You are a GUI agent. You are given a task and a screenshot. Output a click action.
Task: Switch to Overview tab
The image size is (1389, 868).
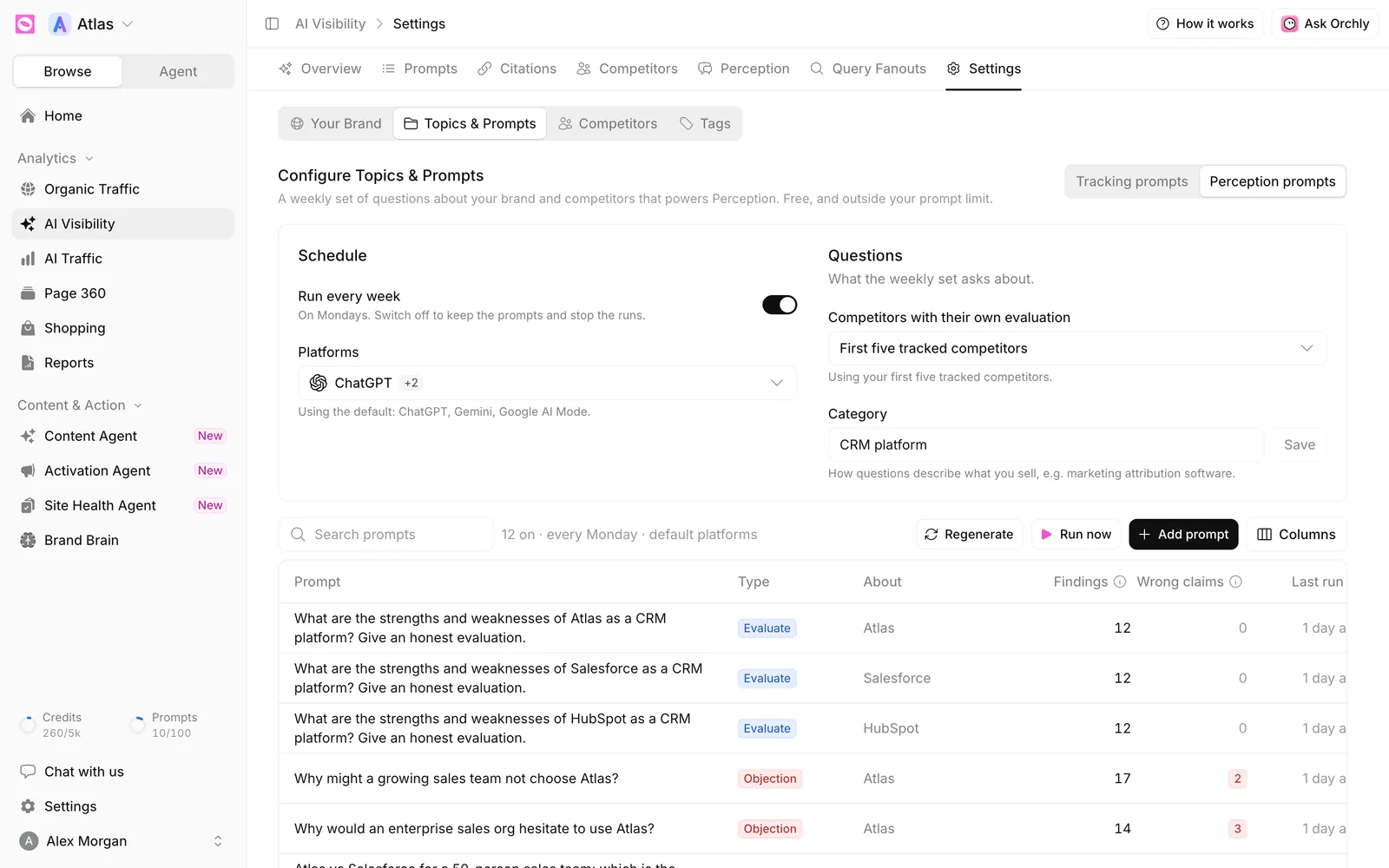coord(319,69)
